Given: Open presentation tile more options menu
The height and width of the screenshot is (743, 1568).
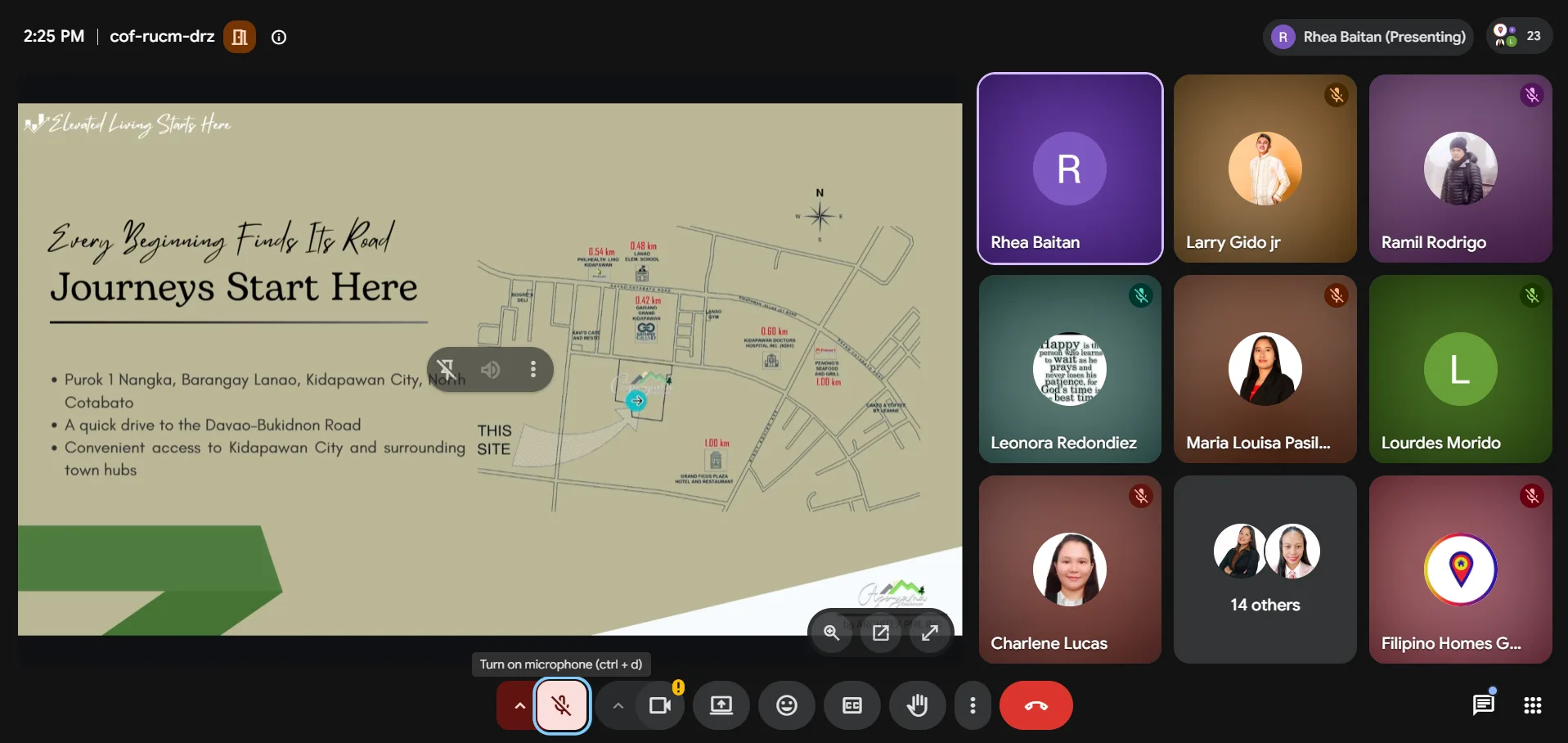Looking at the screenshot, I should [533, 369].
